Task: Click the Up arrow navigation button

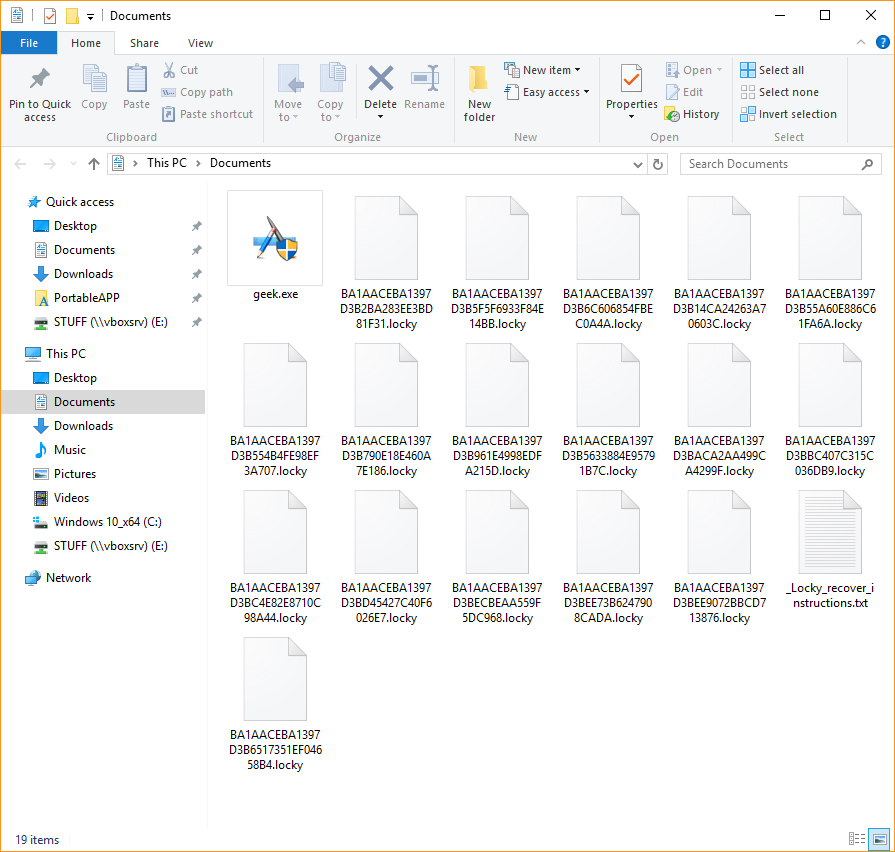Action: [94, 164]
